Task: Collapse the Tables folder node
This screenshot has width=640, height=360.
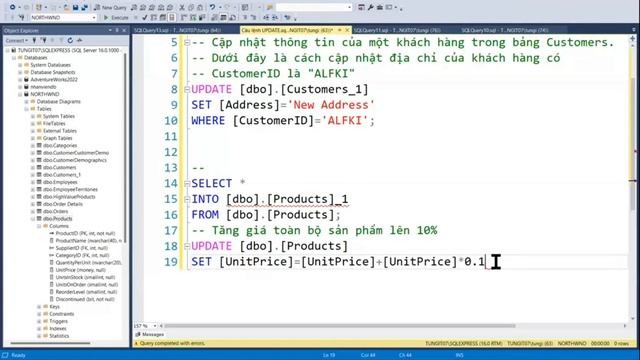Action: click(x=27, y=109)
